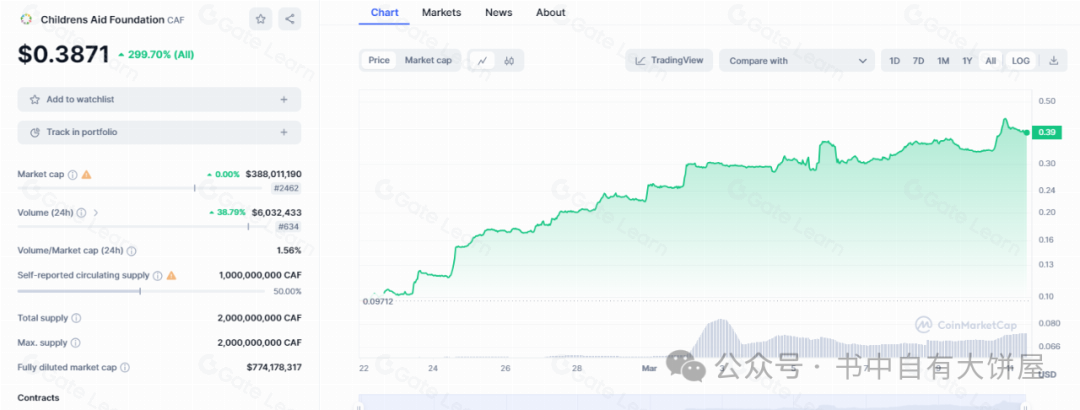Click Track in portfolio button
This screenshot has height=410, width=1080.
(x=159, y=132)
